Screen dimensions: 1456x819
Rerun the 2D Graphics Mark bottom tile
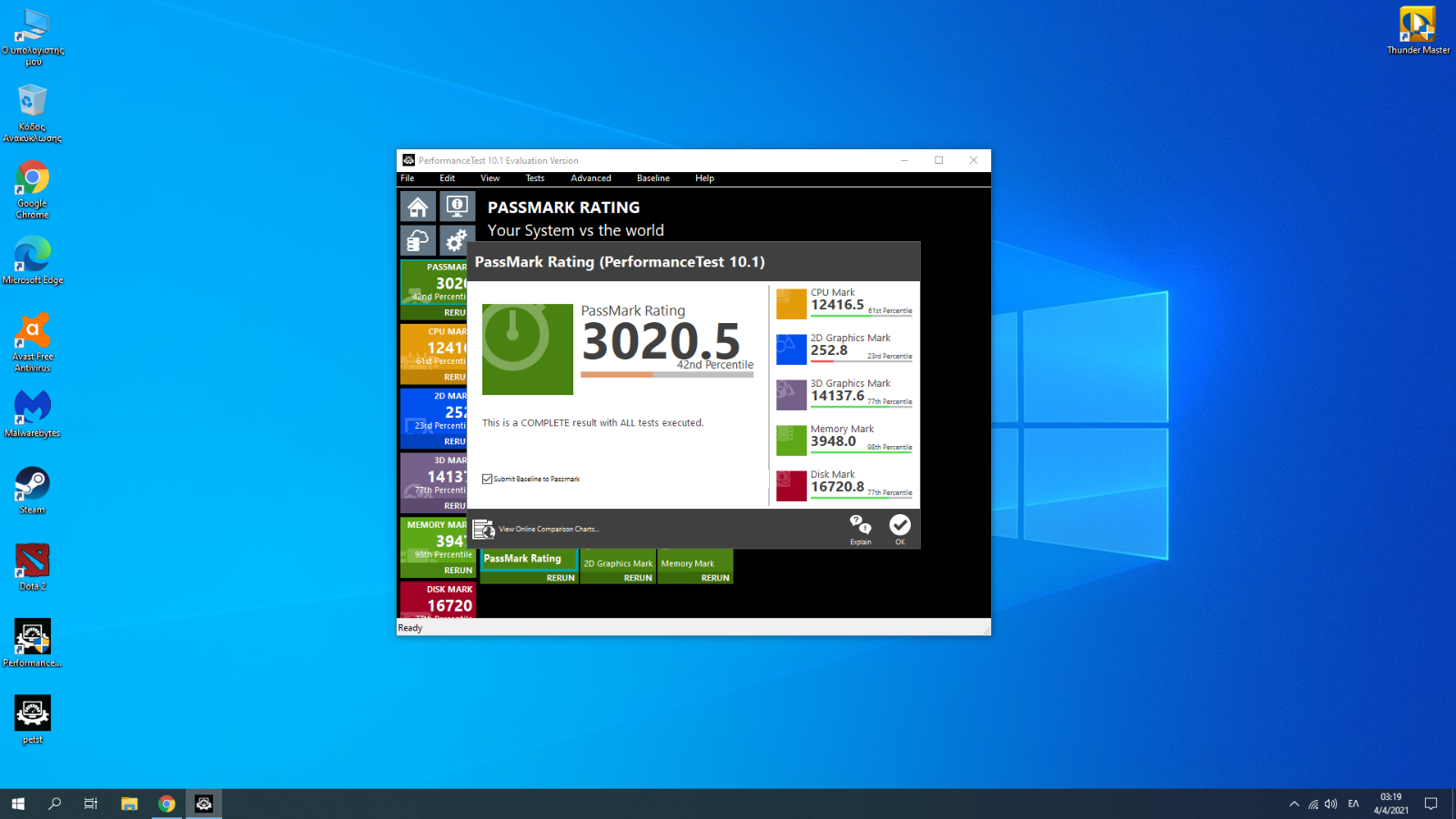point(638,578)
